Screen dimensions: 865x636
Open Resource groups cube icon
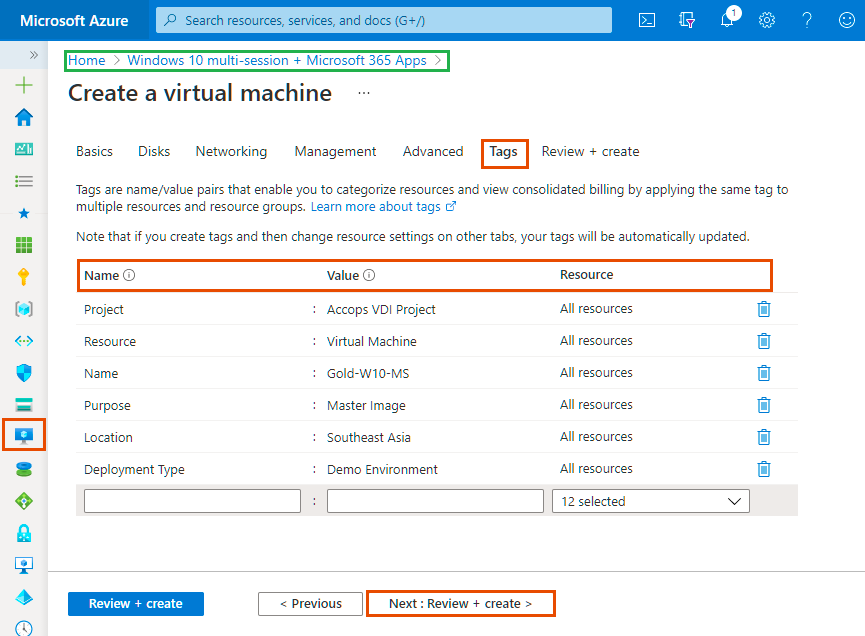[x=24, y=309]
